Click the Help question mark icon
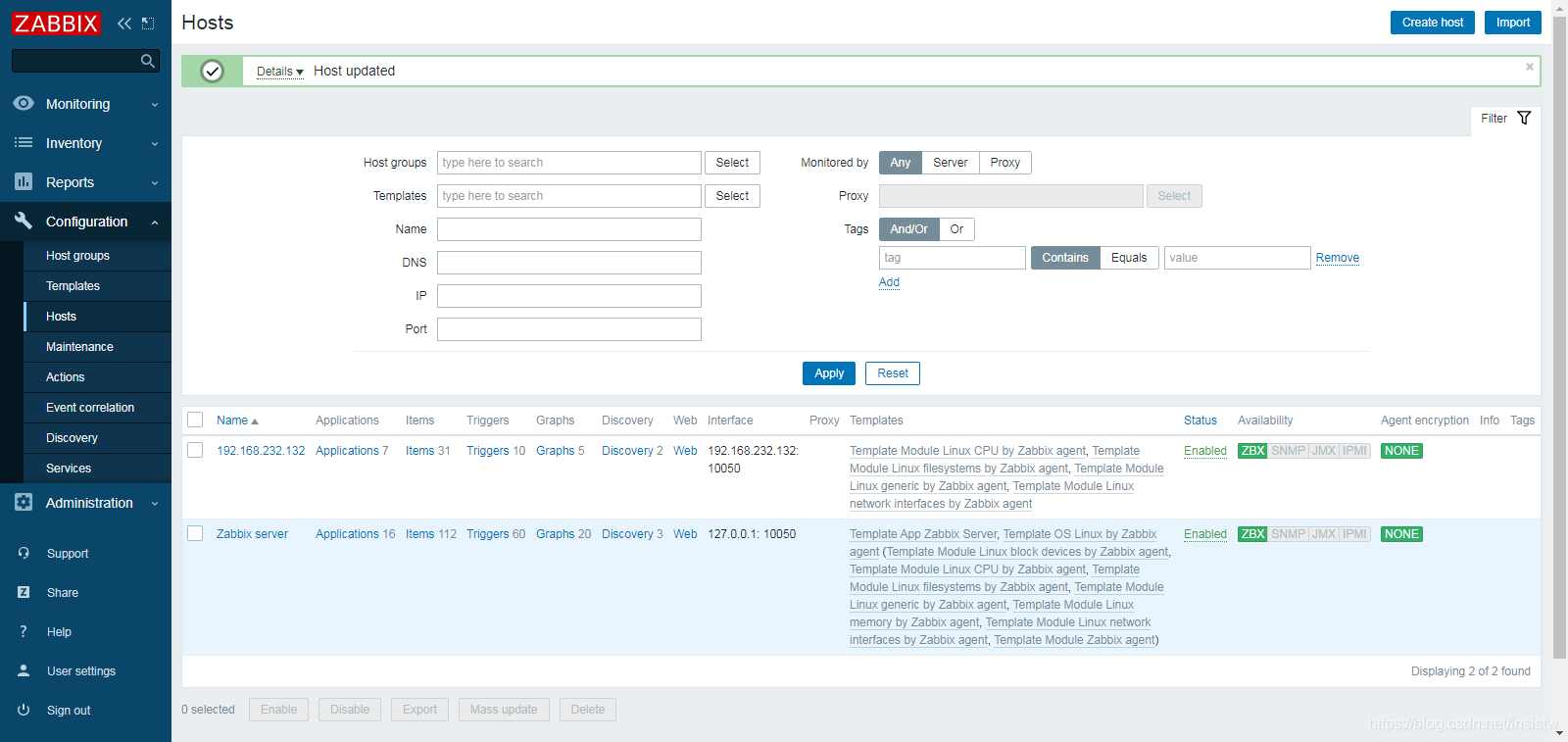Image resolution: width=1568 pixels, height=742 pixels. pyautogui.click(x=24, y=631)
